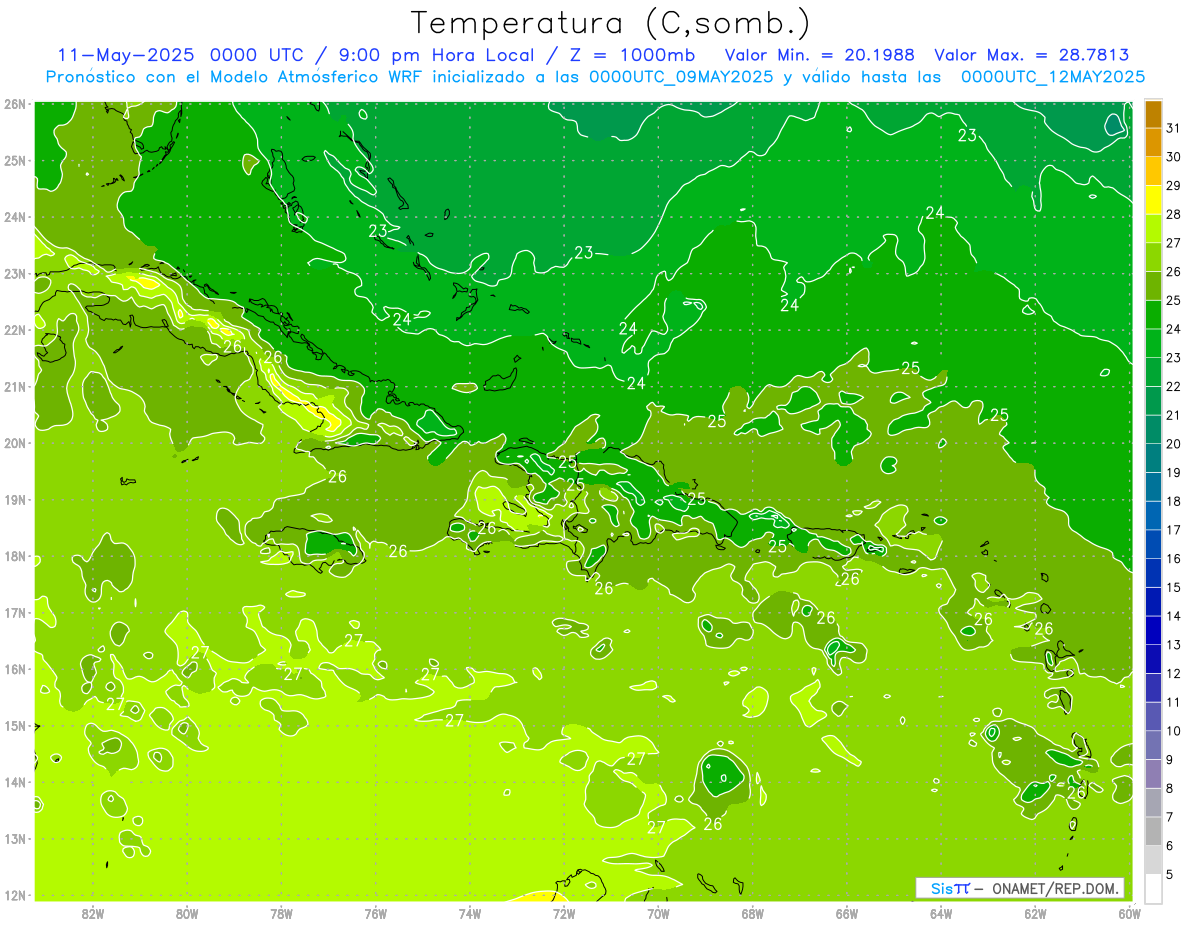Click the longitude axis label '60W'

click(x=1129, y=913)
